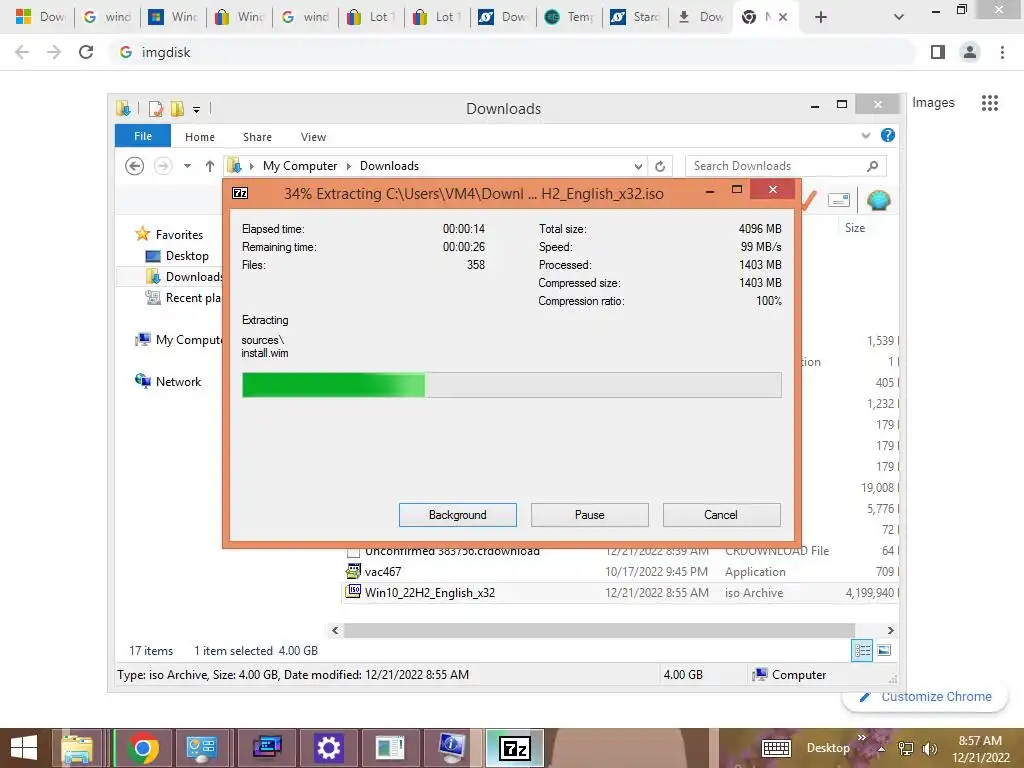Switch to Large icons view layout icon
This screenshot has height=768, width=1024.
[x=884, y=650]
